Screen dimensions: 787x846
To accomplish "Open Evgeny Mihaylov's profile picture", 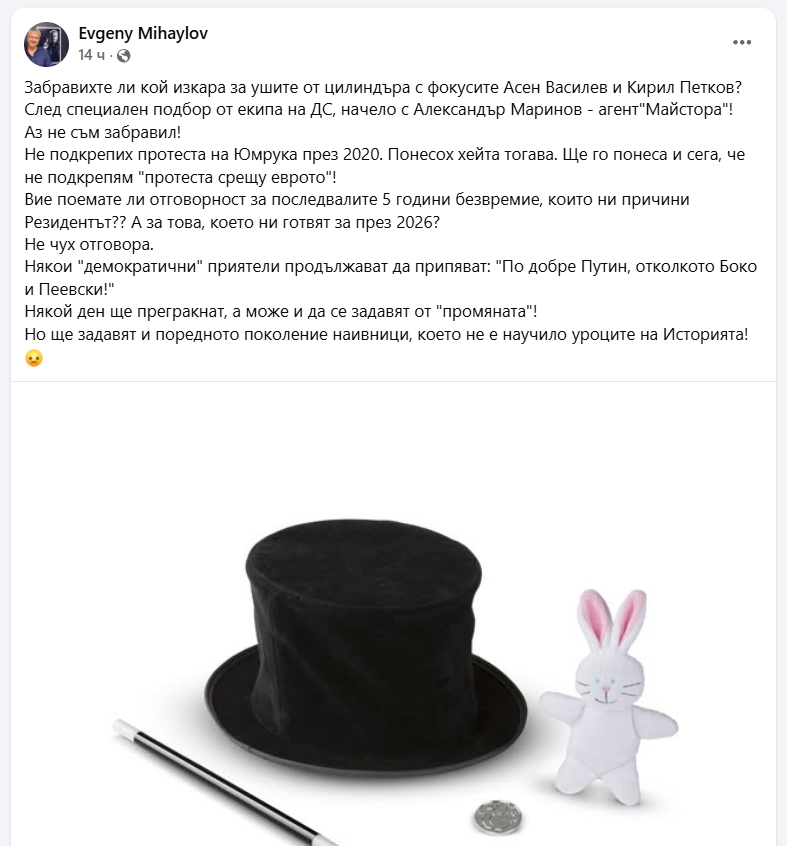I will pos(46,44).
